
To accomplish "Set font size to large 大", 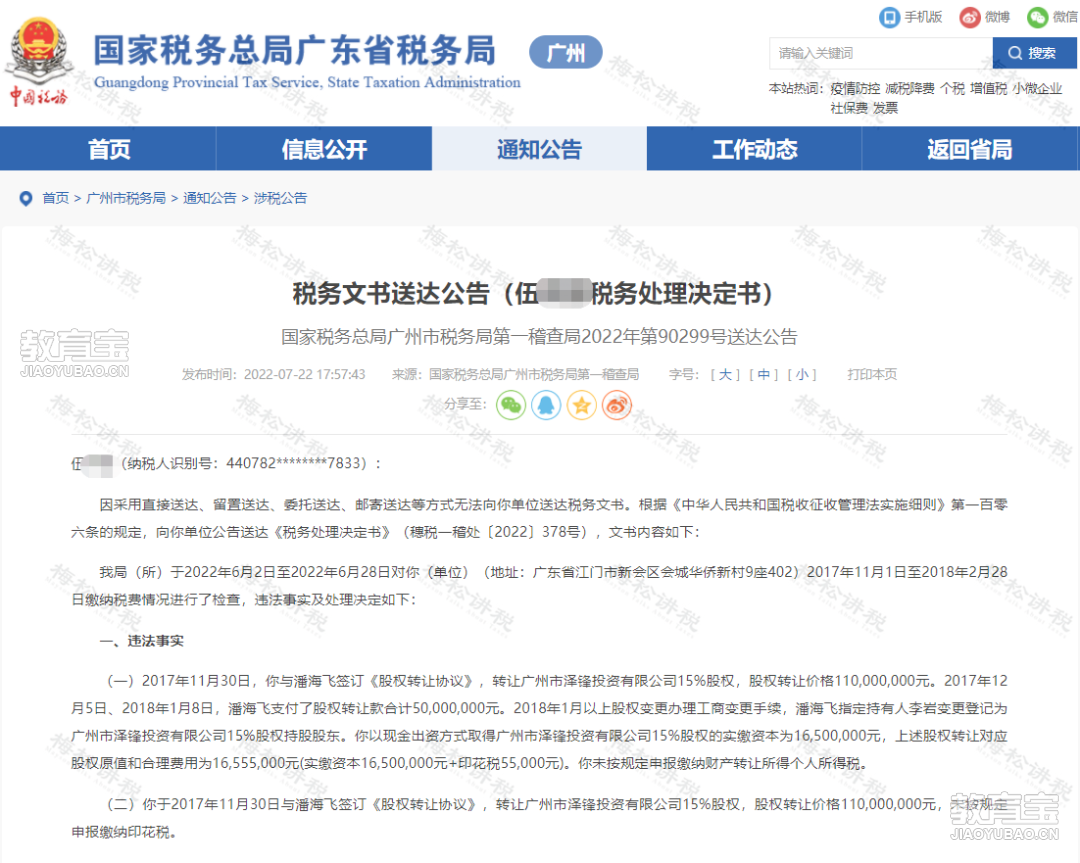I will (725, 375).
